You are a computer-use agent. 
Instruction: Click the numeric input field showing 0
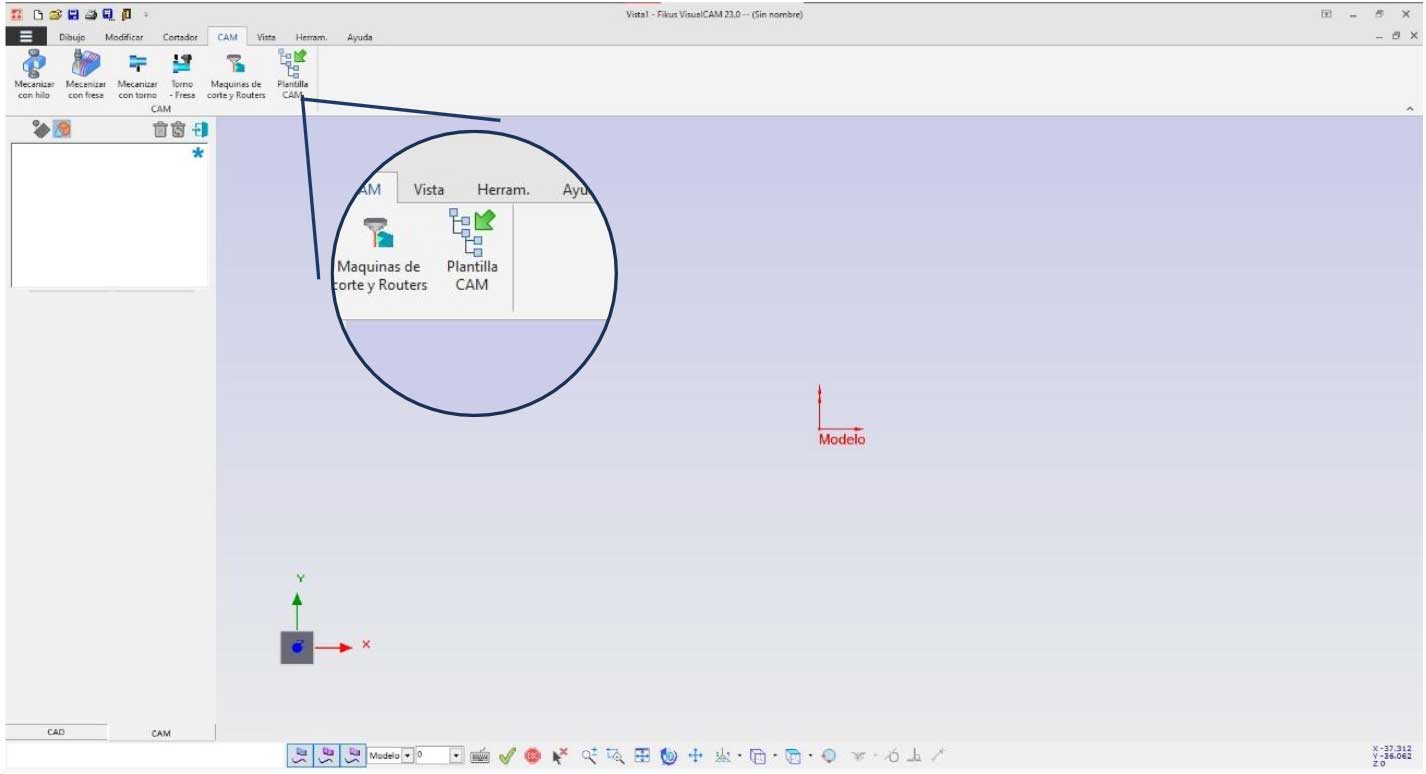(432, 756)
